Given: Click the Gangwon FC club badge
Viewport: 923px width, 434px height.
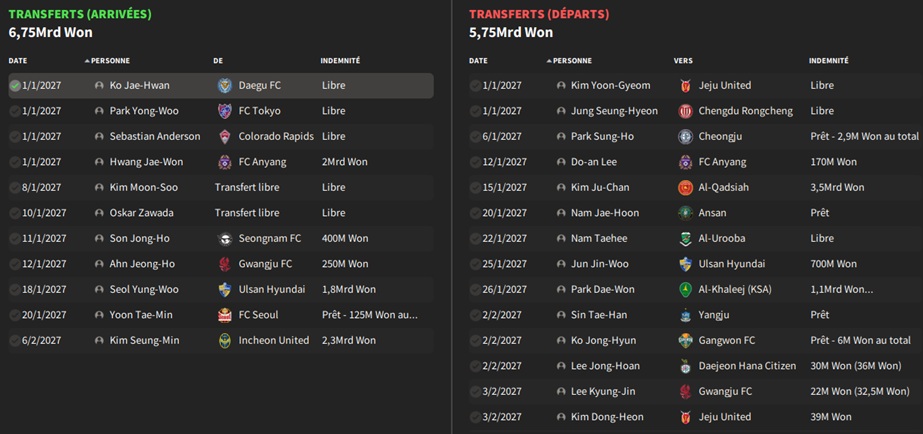Looking at the screenshot, I should [x=685, y=341].
